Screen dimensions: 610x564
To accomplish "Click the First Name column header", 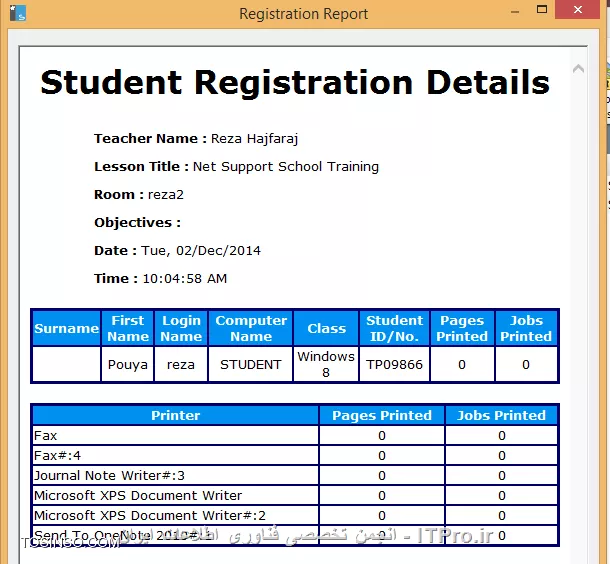I will [128, 328].
